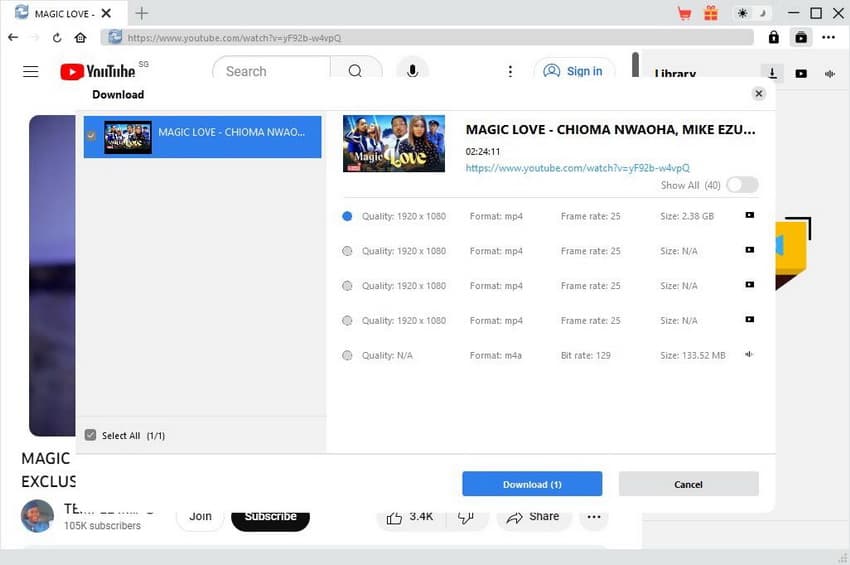The image size is (850, 565).
Task: Click the YouTube voice search microphone
Action: coord(411,71)
